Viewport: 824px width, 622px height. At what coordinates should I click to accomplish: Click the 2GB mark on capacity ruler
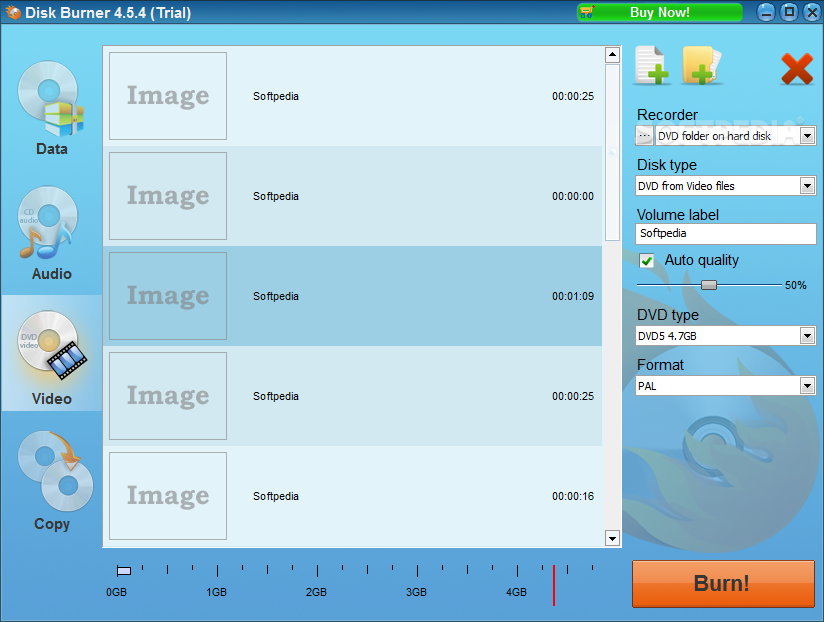pos(316,592)
